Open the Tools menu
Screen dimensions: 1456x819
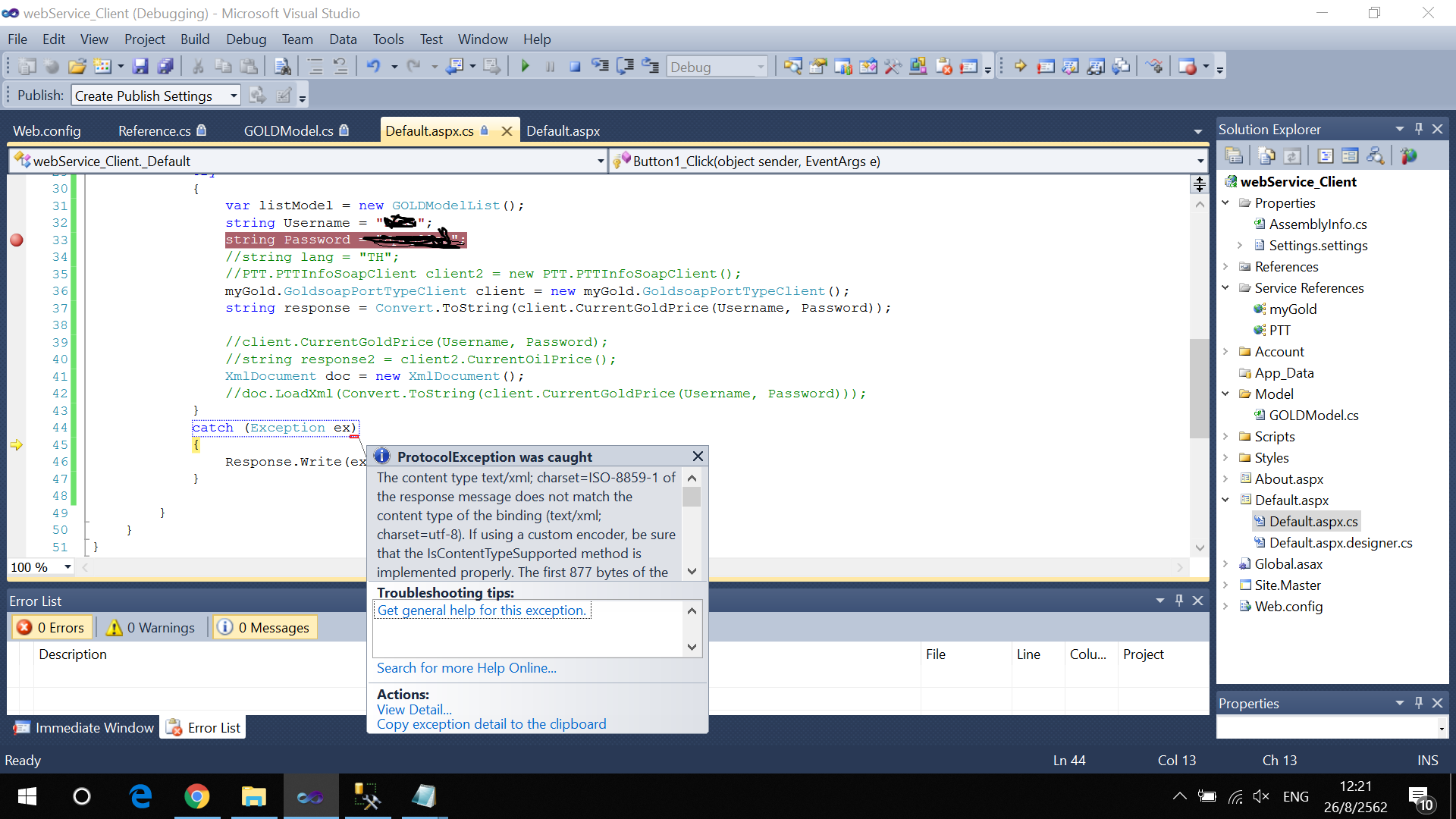(x=388, y=39)
